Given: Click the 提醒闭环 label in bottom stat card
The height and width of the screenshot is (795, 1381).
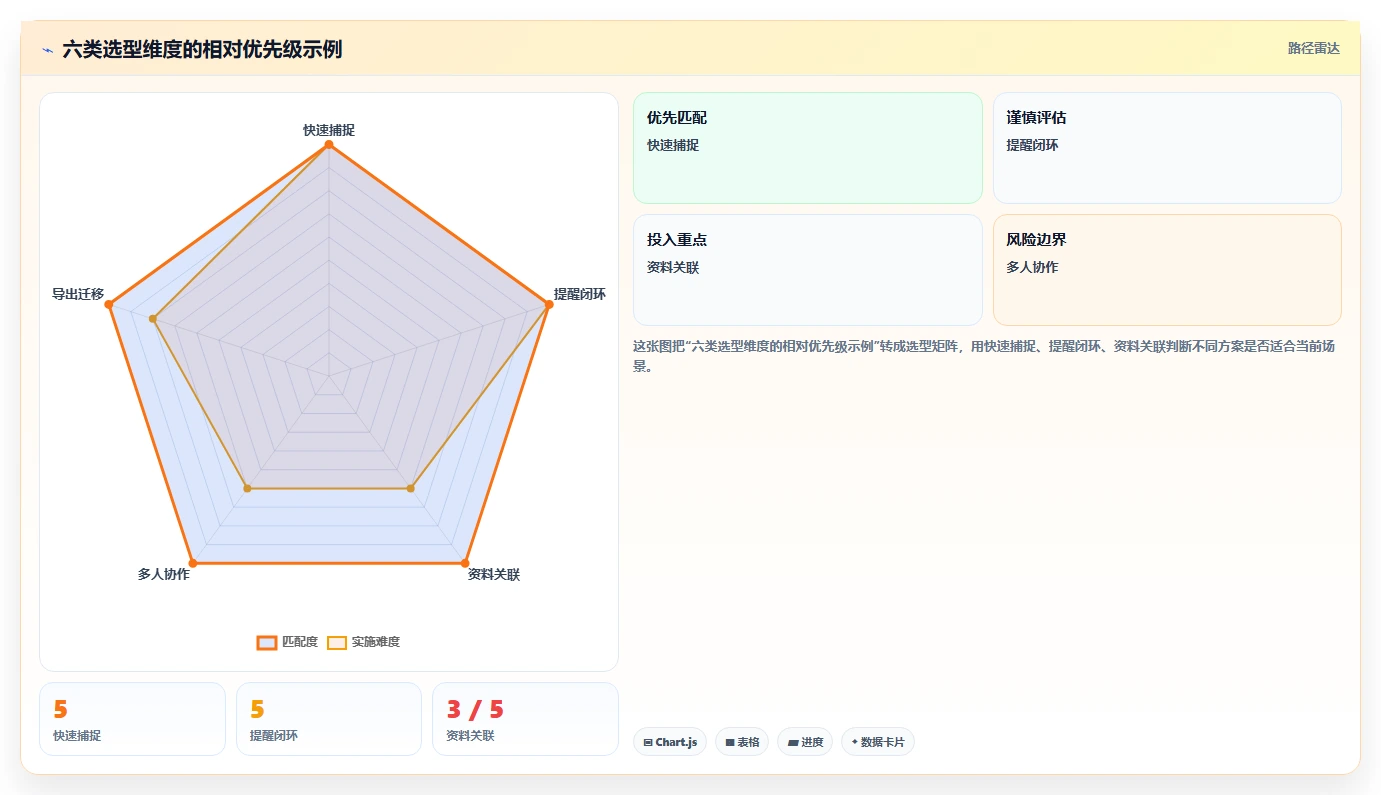Looking at the screenshot, I should pos(274,736).
